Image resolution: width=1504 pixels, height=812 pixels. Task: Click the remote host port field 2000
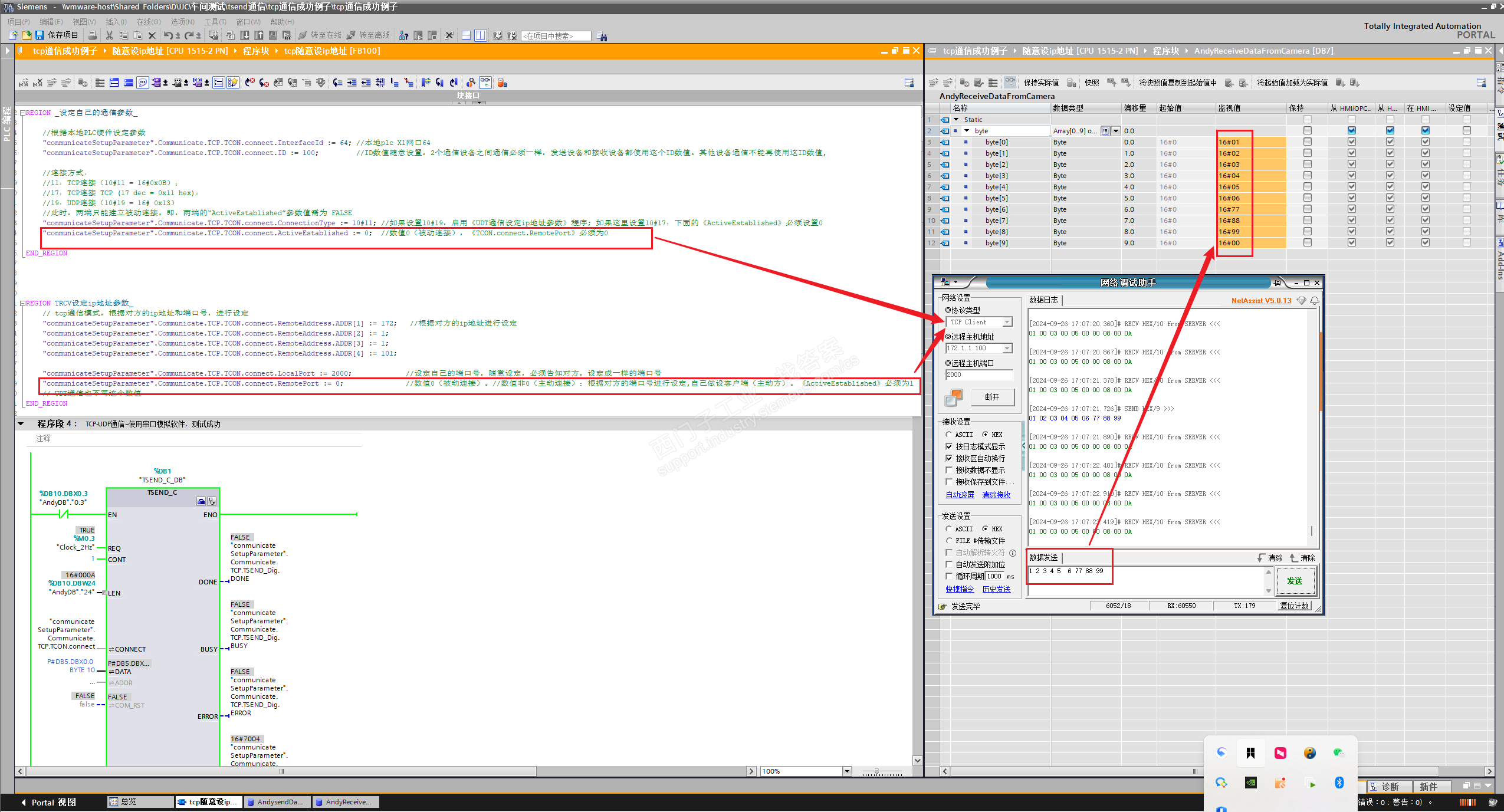click(978, 375)
